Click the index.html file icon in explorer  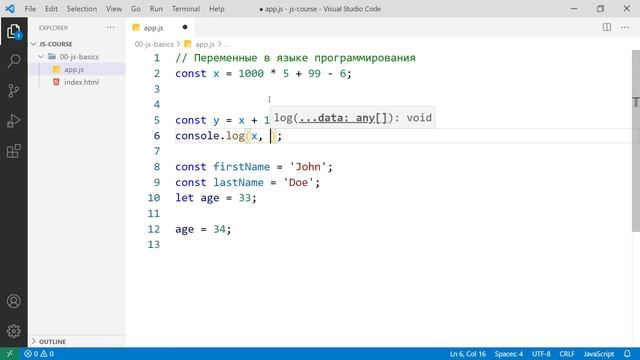tap(56, 82)
